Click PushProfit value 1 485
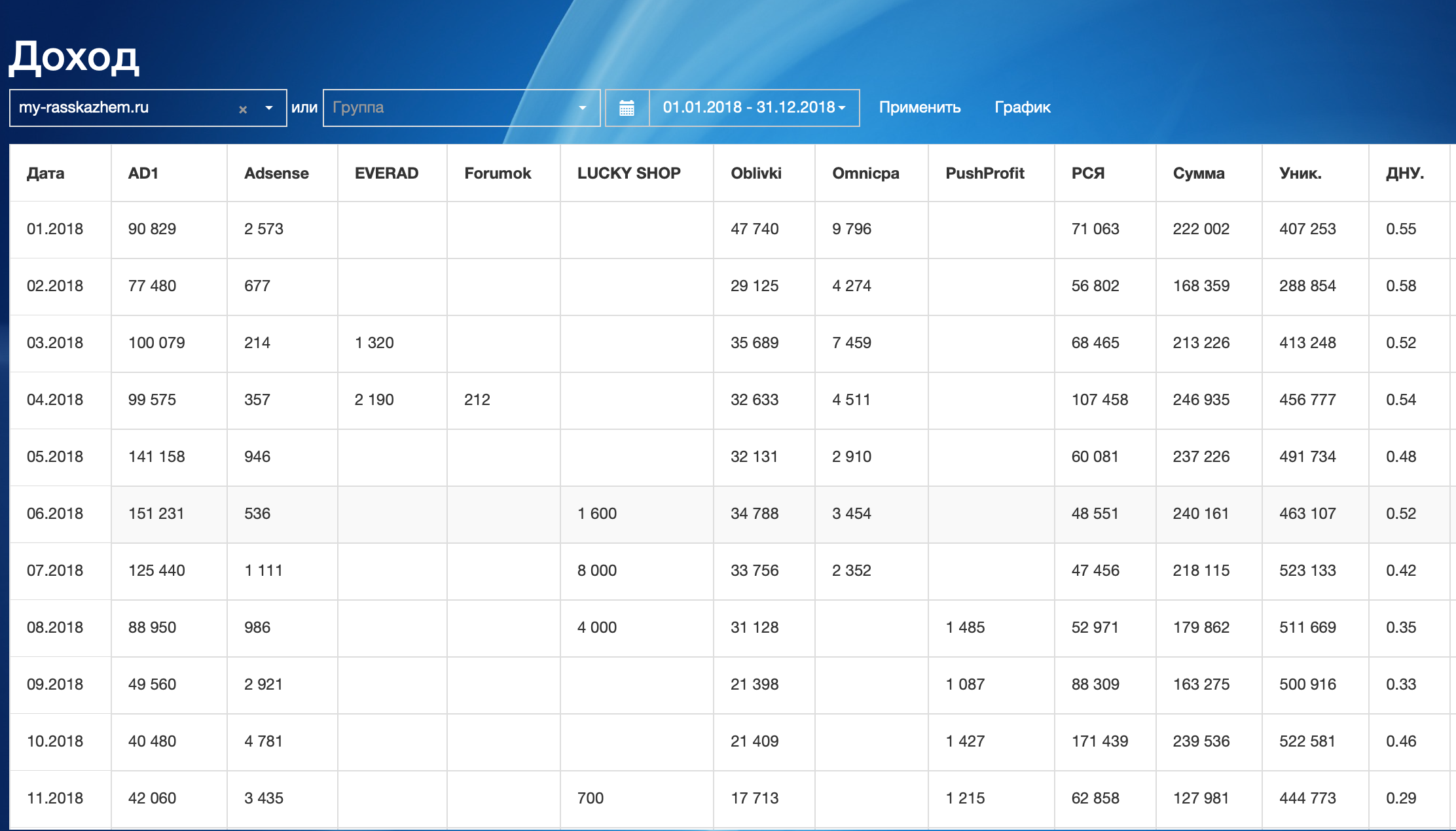The image size is (1456, 831). [x=965, y=628]
